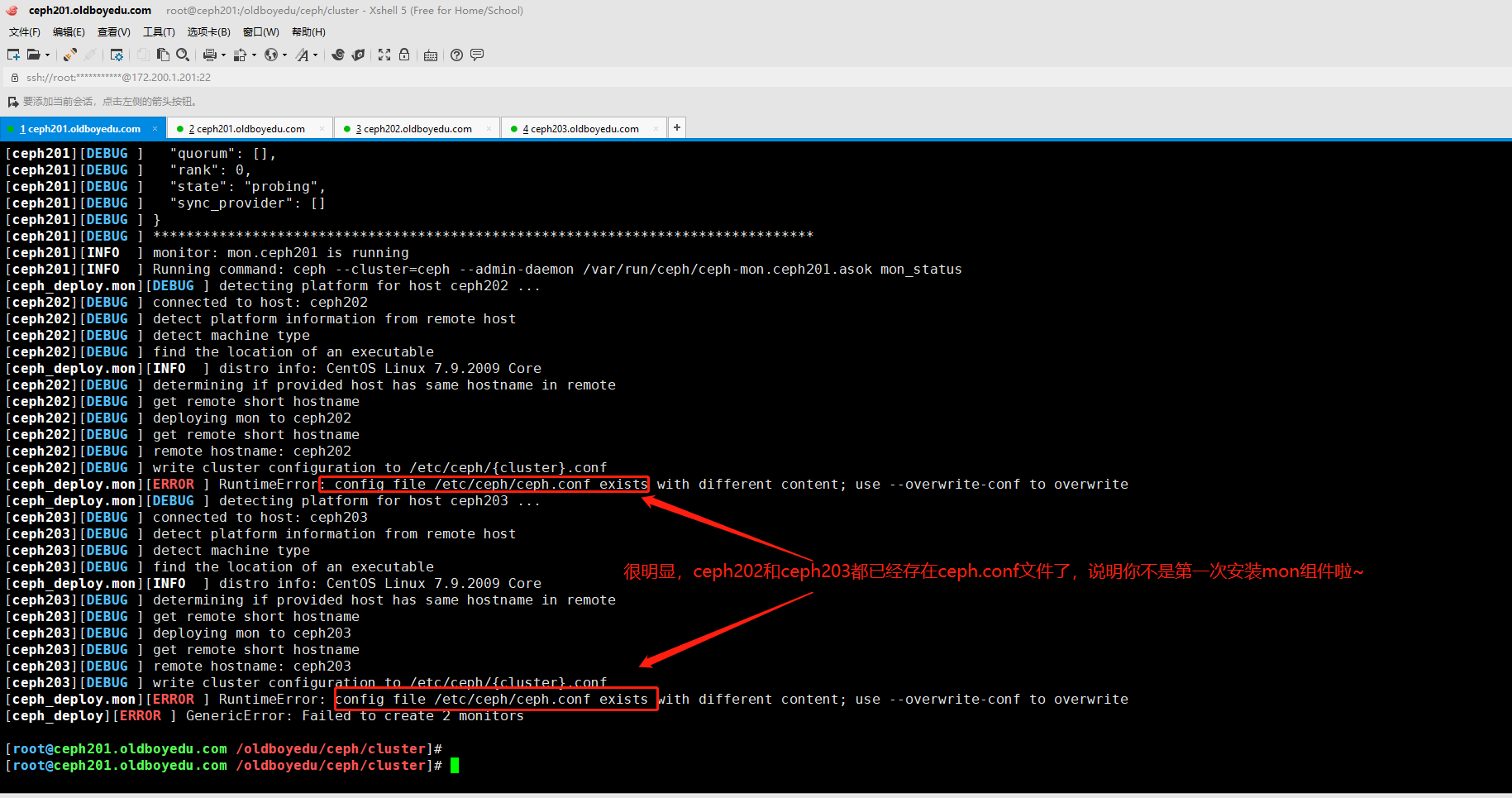Open the 选项卡(B) menu
The width and height of the screenshot is (1512, 798).
pyautogui.click(x=208, y=32)
